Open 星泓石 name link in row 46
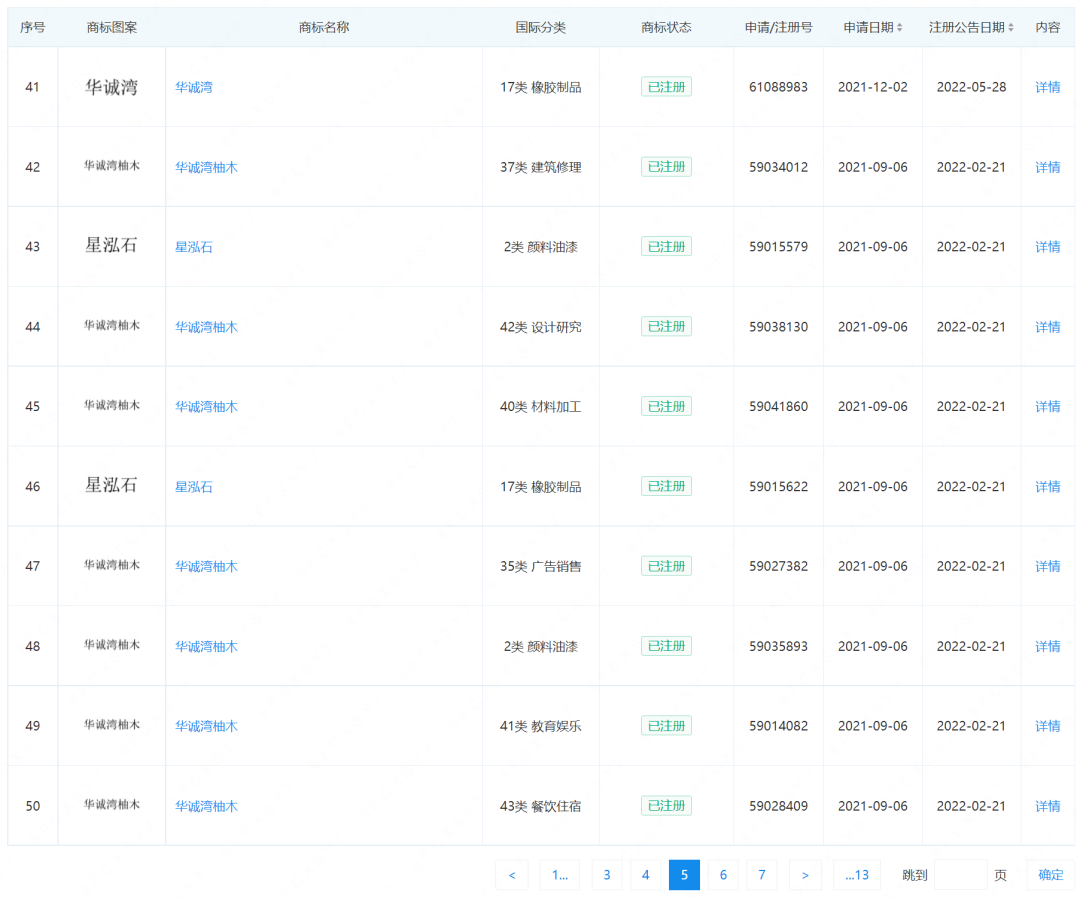Image resolution: width=1080 pixels, height=898 pixels. pos(194,487)
